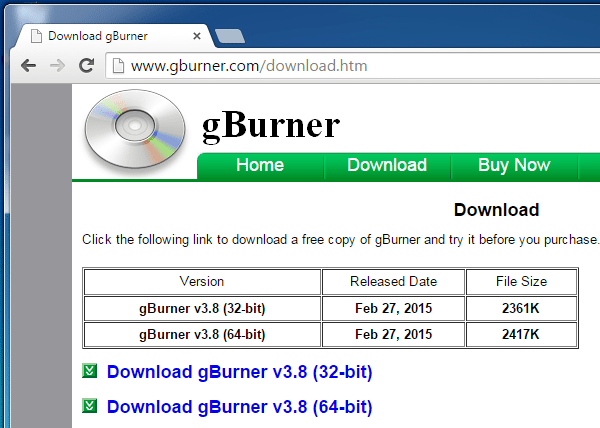Open a new browser tab
This screenshot has width=600, height=428.
pyautogui.click(x=230, y=36)
